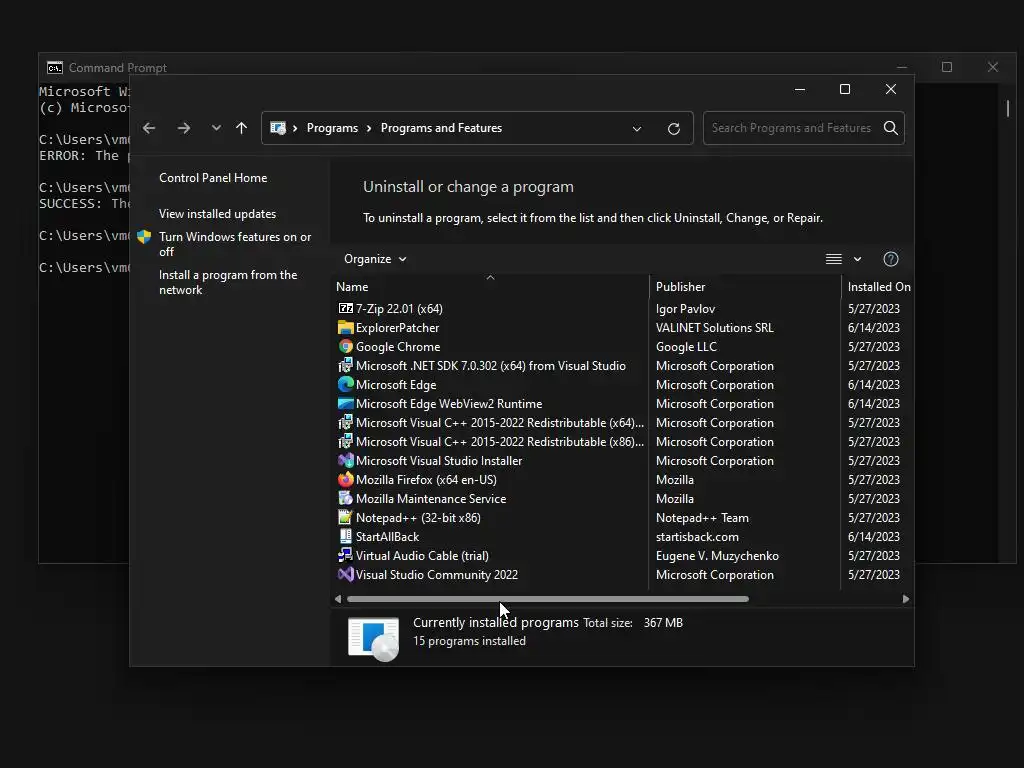Image resolution: width=1024 pixels, height=768 pixels.
Task: Click the Edge WebView2 Runtime icon
Action: [345, 403]
